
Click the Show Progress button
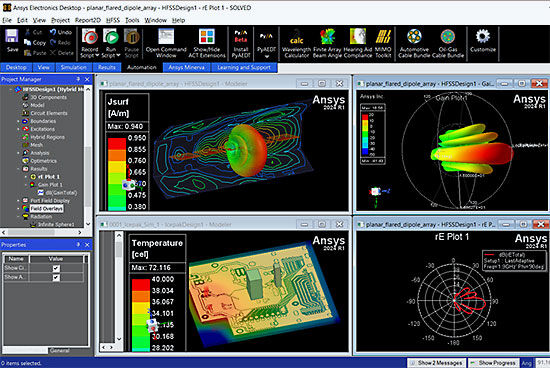494,363
